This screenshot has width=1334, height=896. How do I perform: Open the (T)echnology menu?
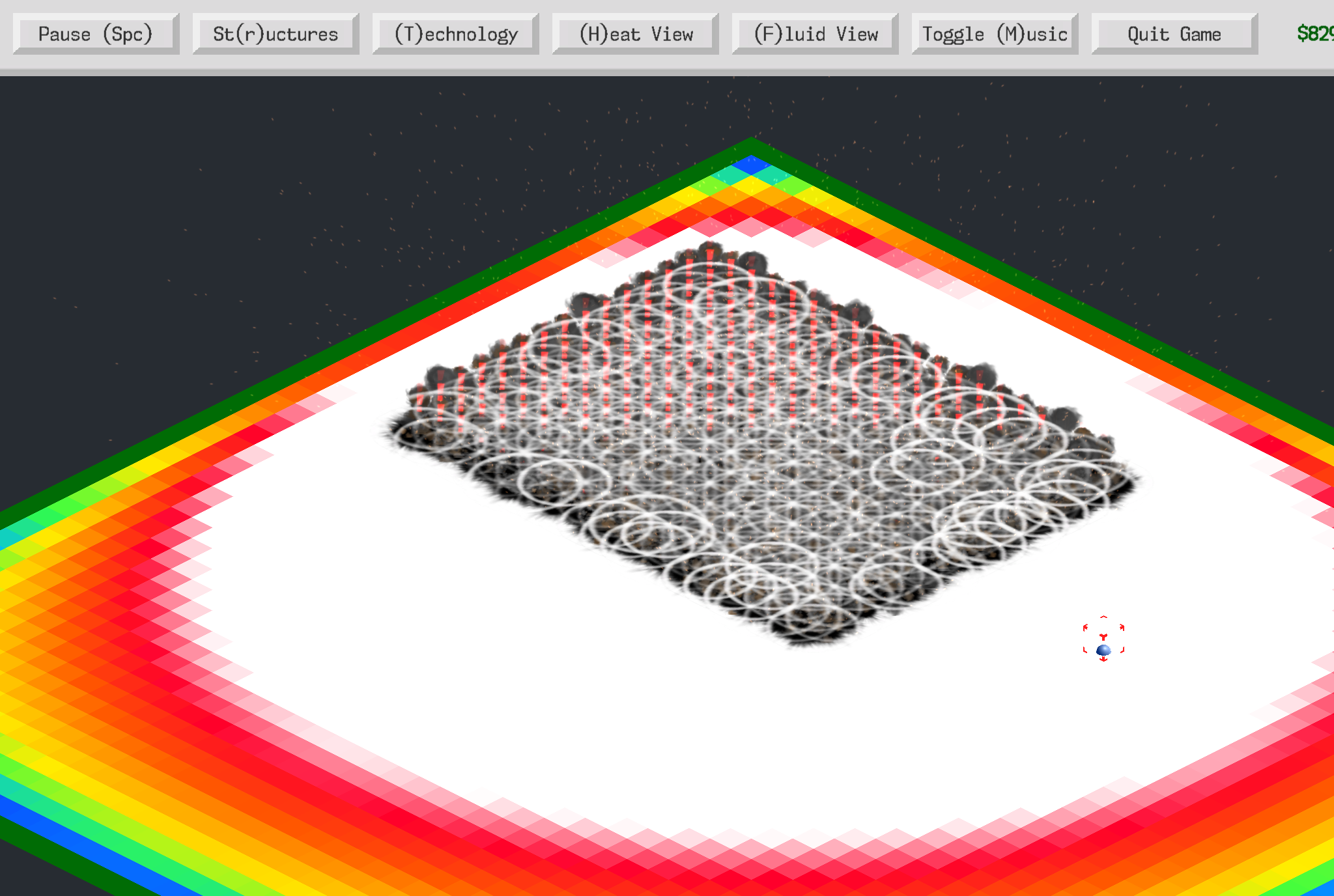[x=455, y=34]
